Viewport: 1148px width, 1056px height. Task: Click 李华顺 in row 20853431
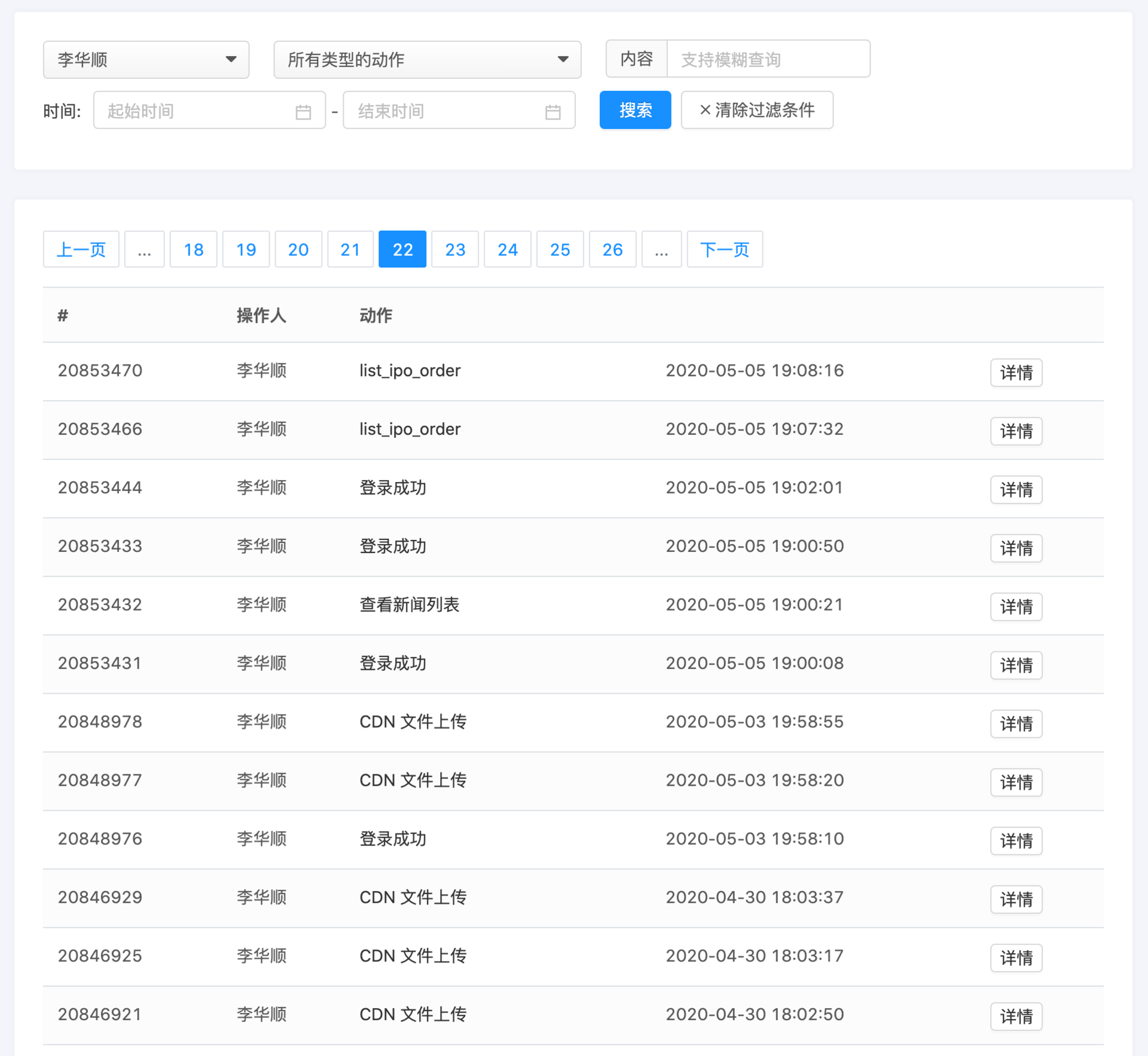click(261, 663)
